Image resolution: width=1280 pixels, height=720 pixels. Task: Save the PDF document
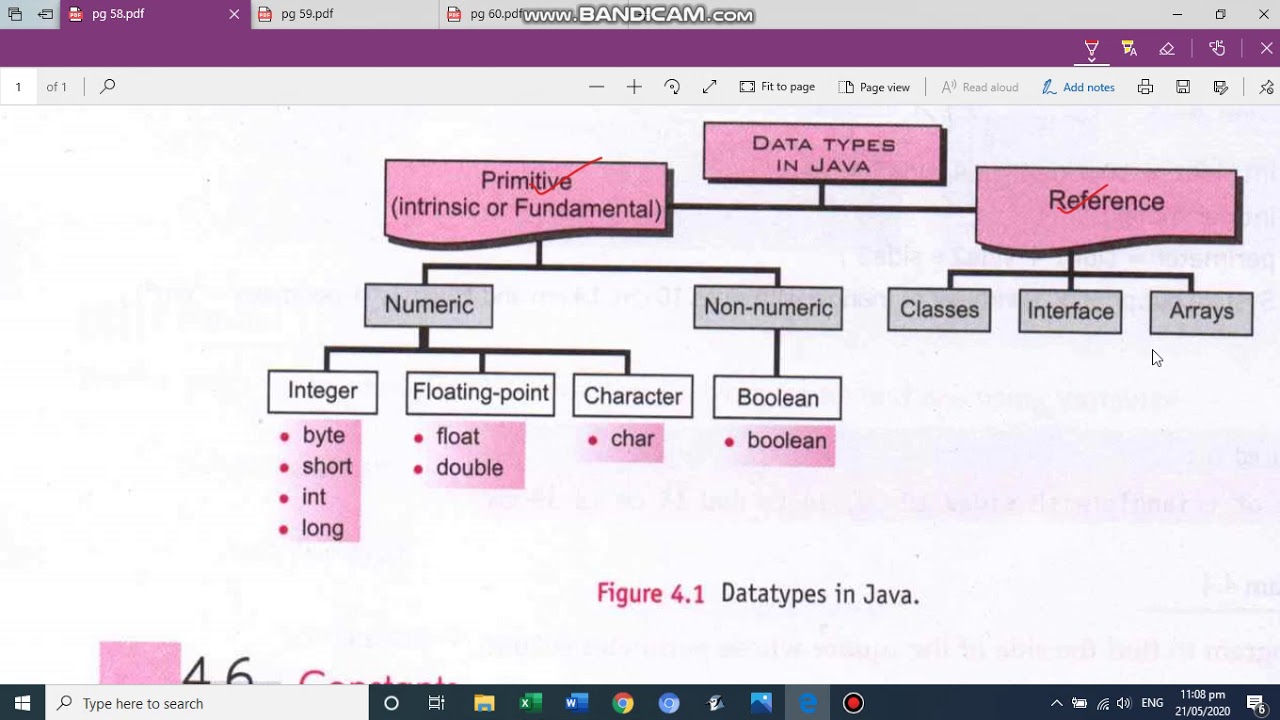[x=1183, y=87]
